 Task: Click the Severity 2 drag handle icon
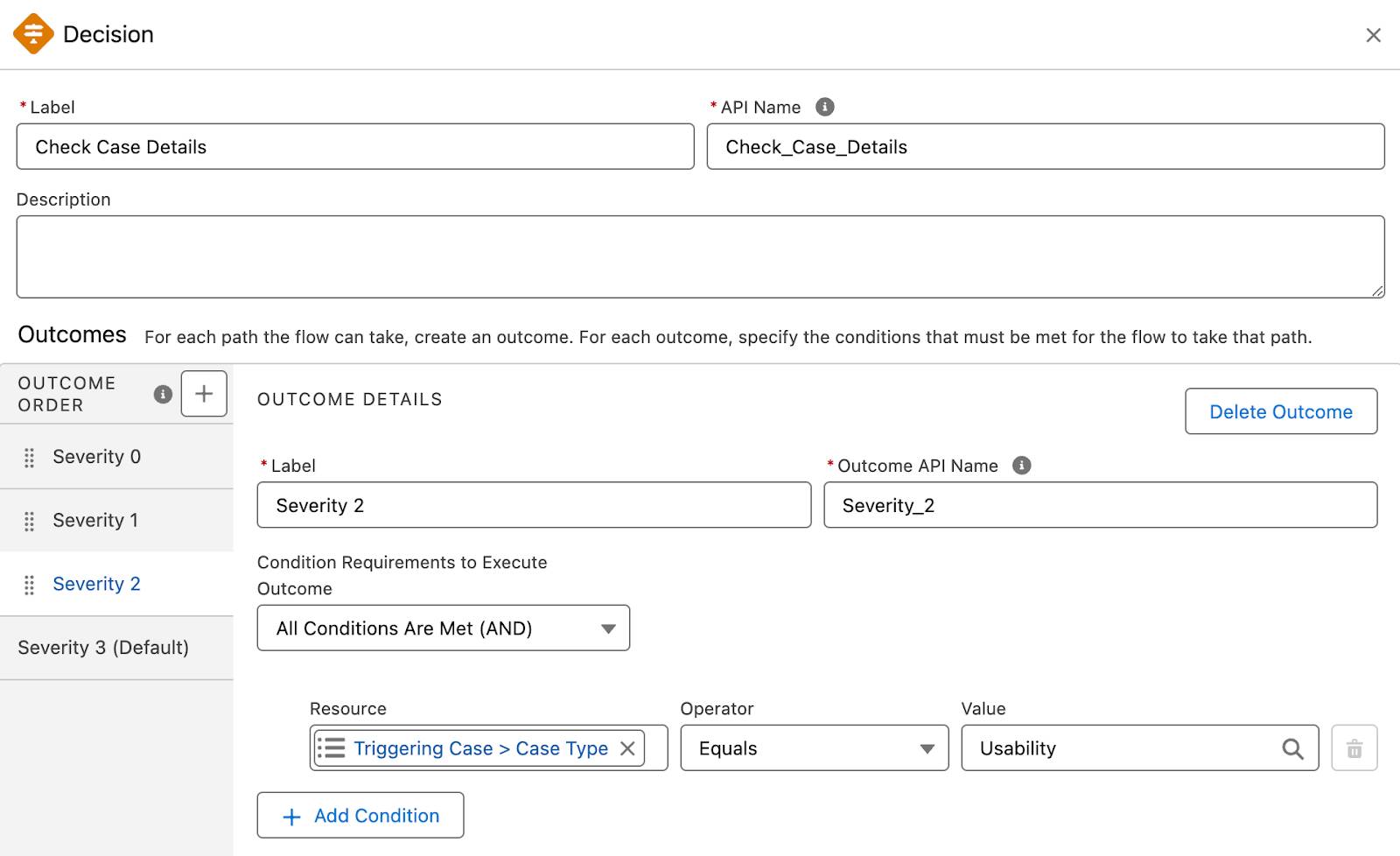(x=29, y=585)
